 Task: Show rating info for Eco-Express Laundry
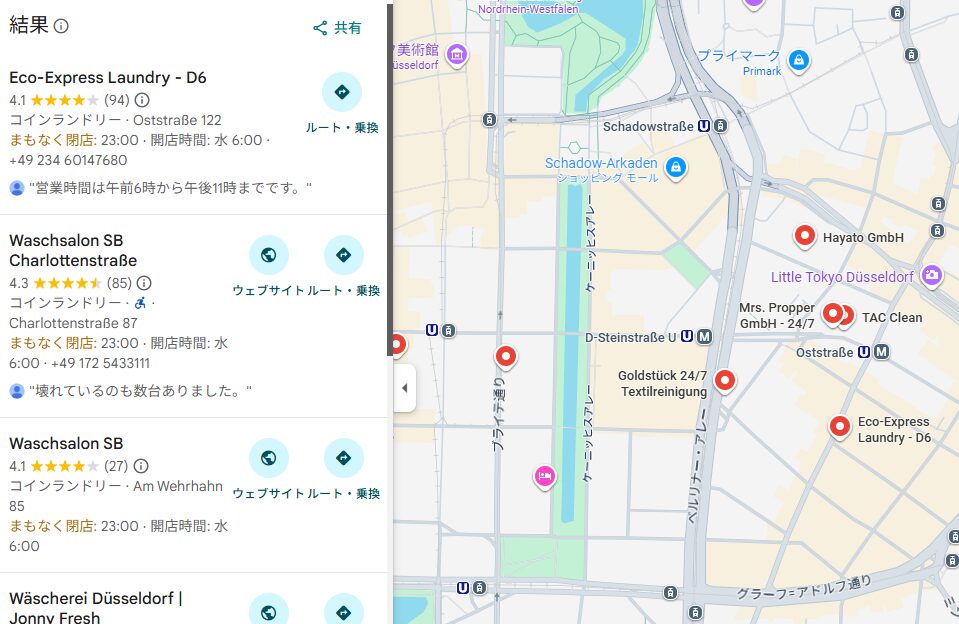(x=142, y=100)
